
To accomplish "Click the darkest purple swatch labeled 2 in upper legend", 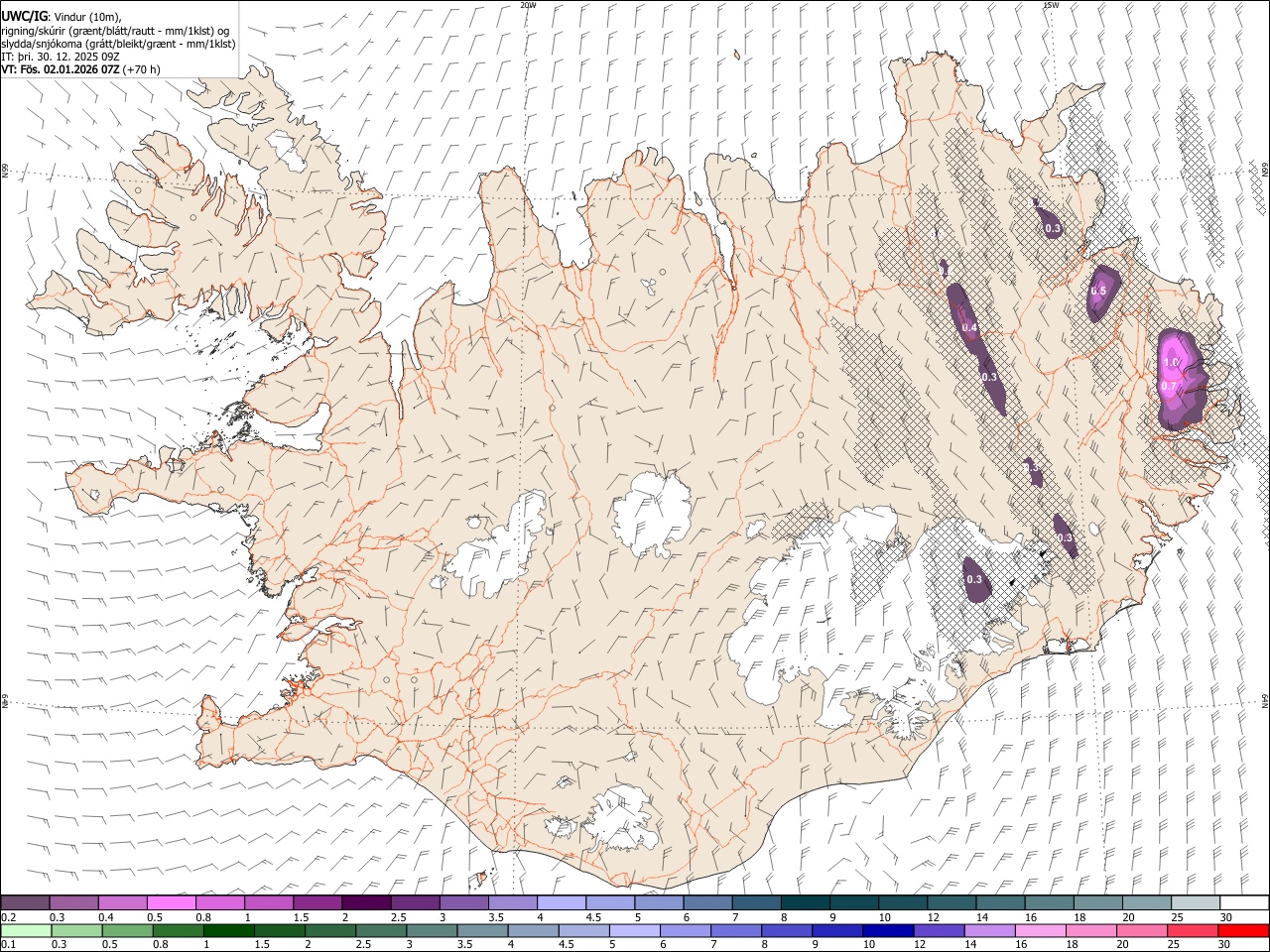I will (366, 902).
